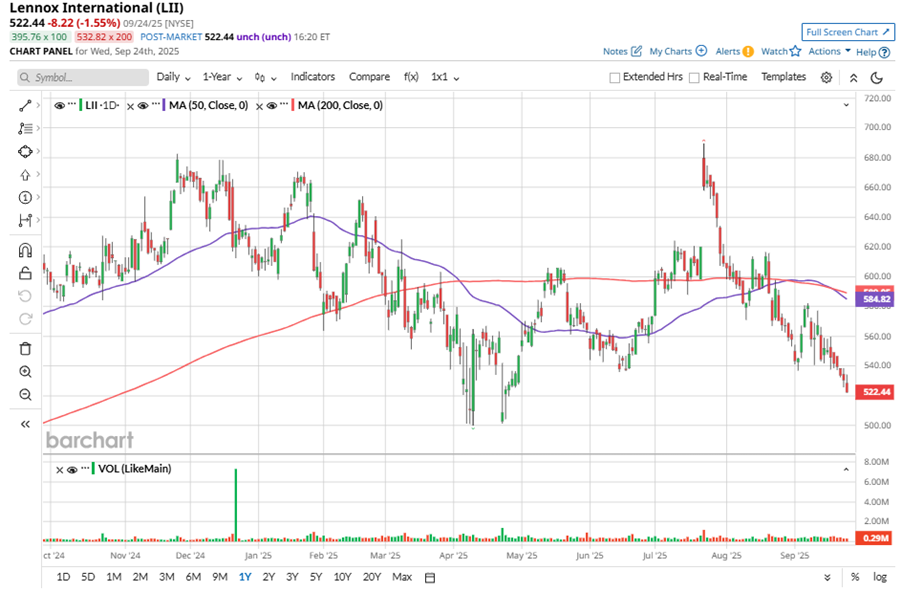This screenshot has height=592, width=902.
Task: Redo the chart action
Action: point(25,319)
